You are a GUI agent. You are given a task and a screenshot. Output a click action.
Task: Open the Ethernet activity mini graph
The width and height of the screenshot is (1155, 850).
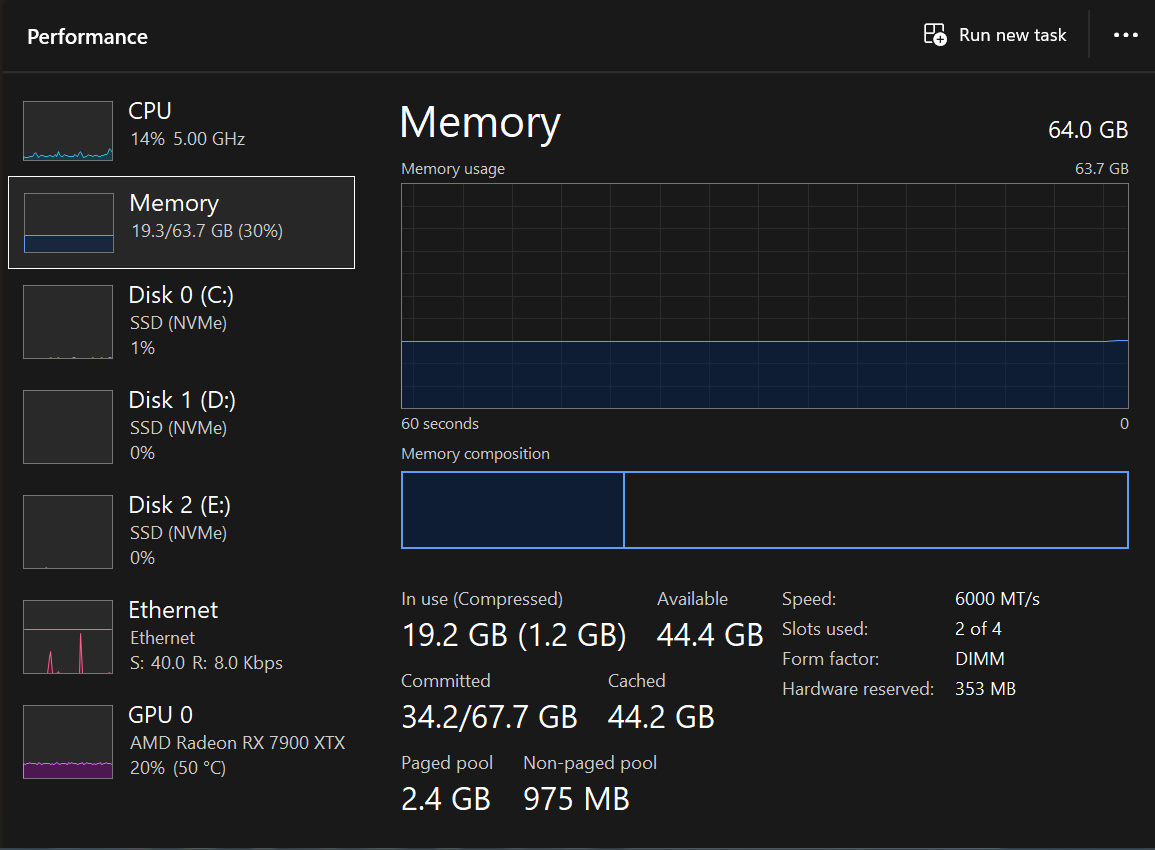click(x=68, y=637)
